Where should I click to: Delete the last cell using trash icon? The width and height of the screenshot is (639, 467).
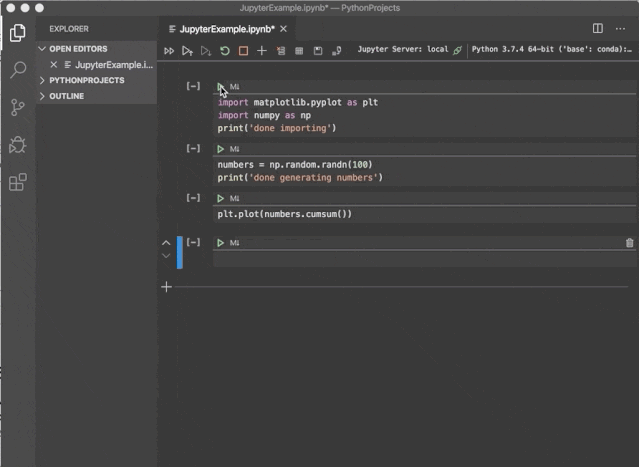click(x=629, y=243)
